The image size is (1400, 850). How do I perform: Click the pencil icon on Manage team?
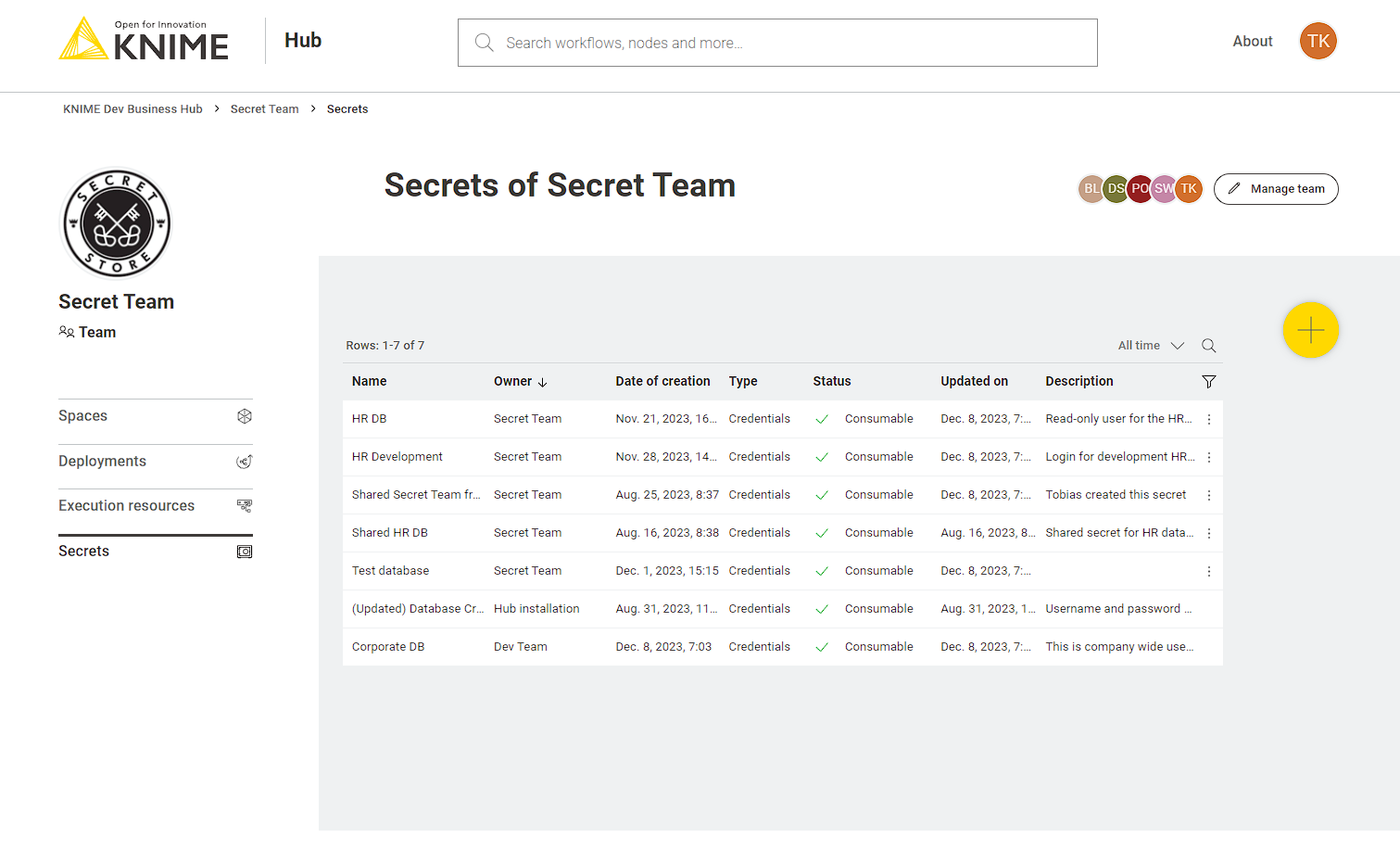pos(1234,188)
